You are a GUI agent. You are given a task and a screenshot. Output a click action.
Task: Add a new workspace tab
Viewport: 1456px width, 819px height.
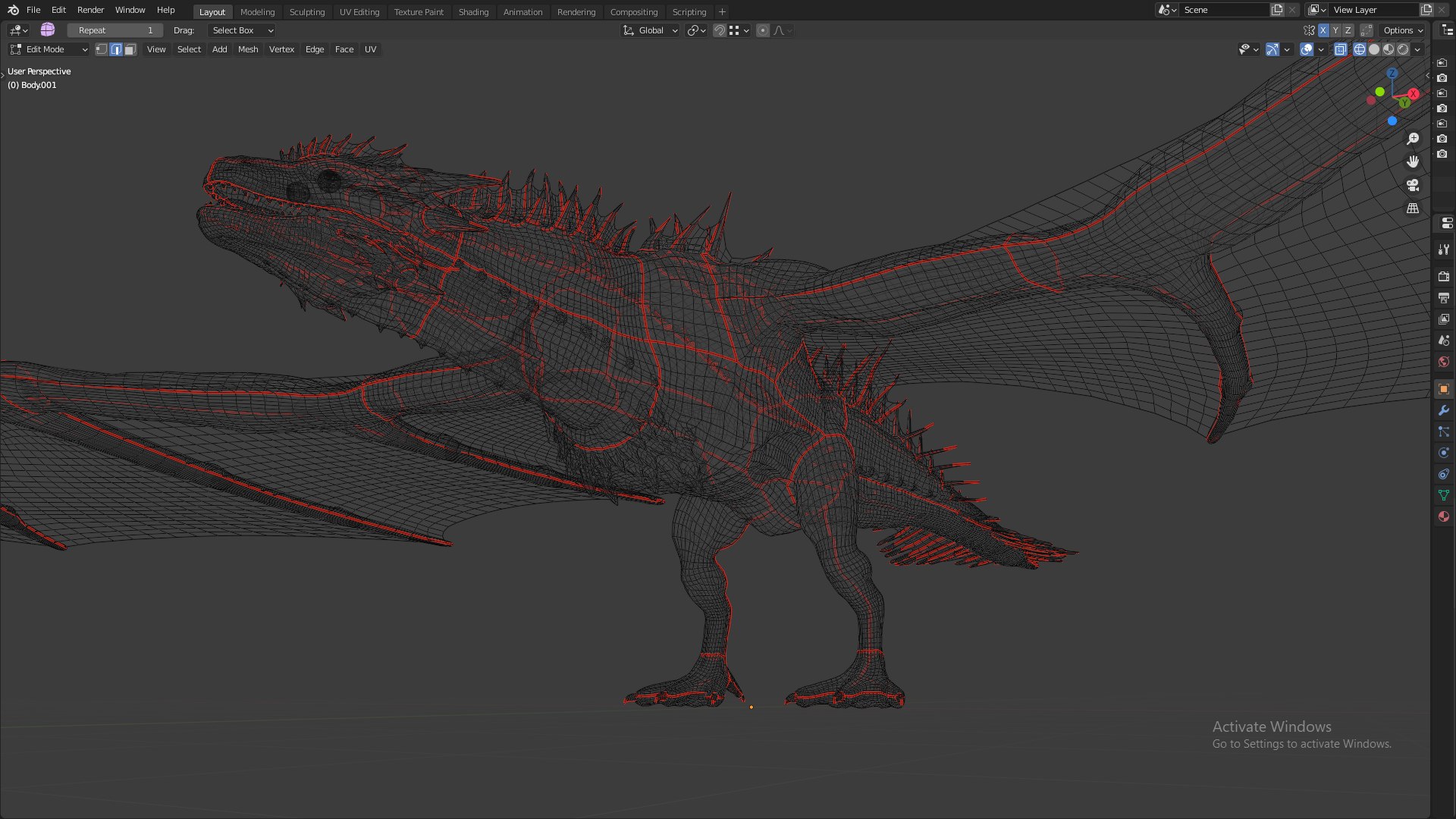pyautogui.click(x=722, y=12)
